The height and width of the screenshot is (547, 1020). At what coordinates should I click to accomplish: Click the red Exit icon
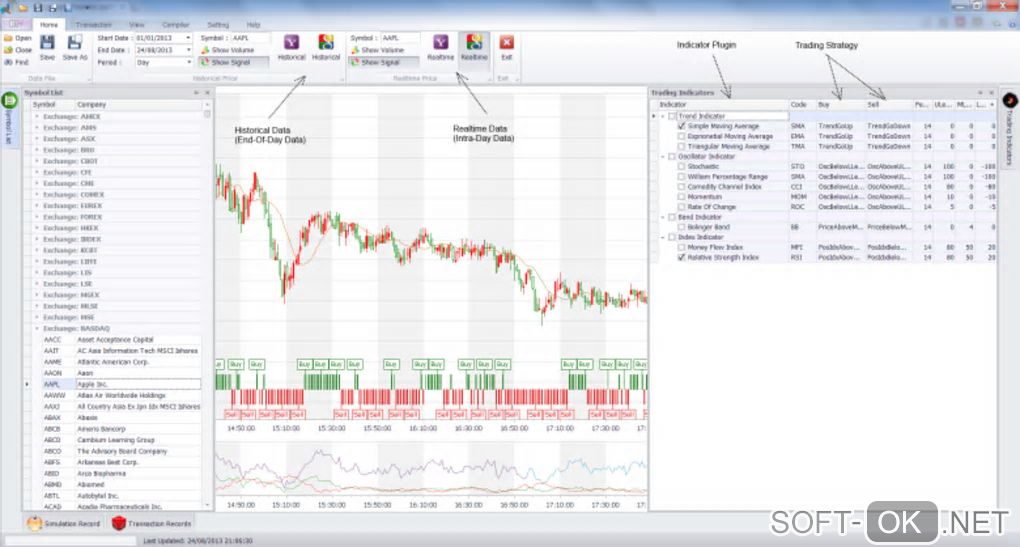tap(507, 42)
